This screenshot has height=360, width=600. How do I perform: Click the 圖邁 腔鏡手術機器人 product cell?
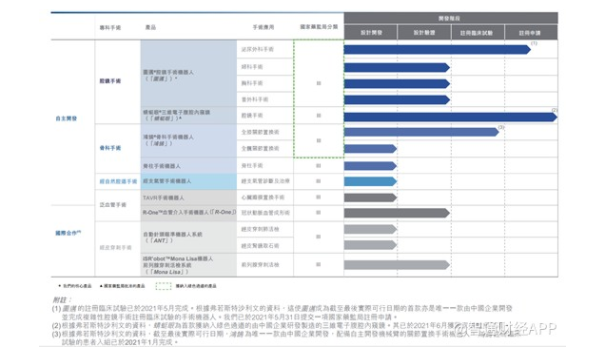click(189, 73)
